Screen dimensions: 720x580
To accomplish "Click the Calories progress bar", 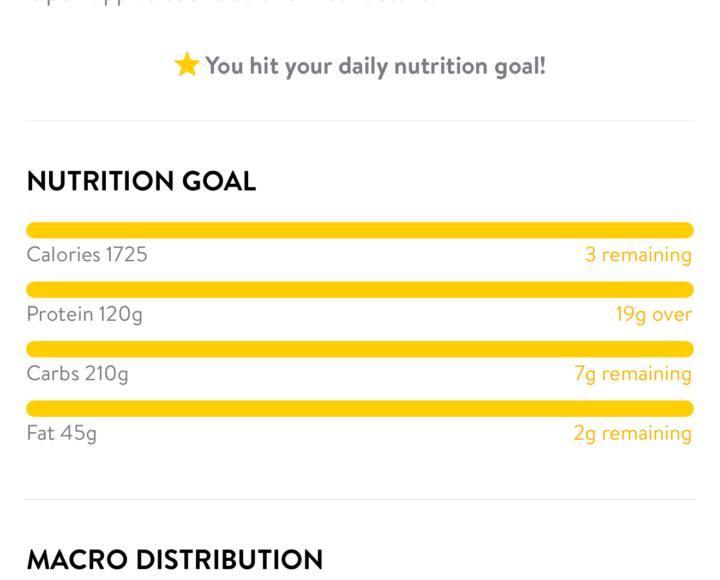I will [x=360, y=230].
